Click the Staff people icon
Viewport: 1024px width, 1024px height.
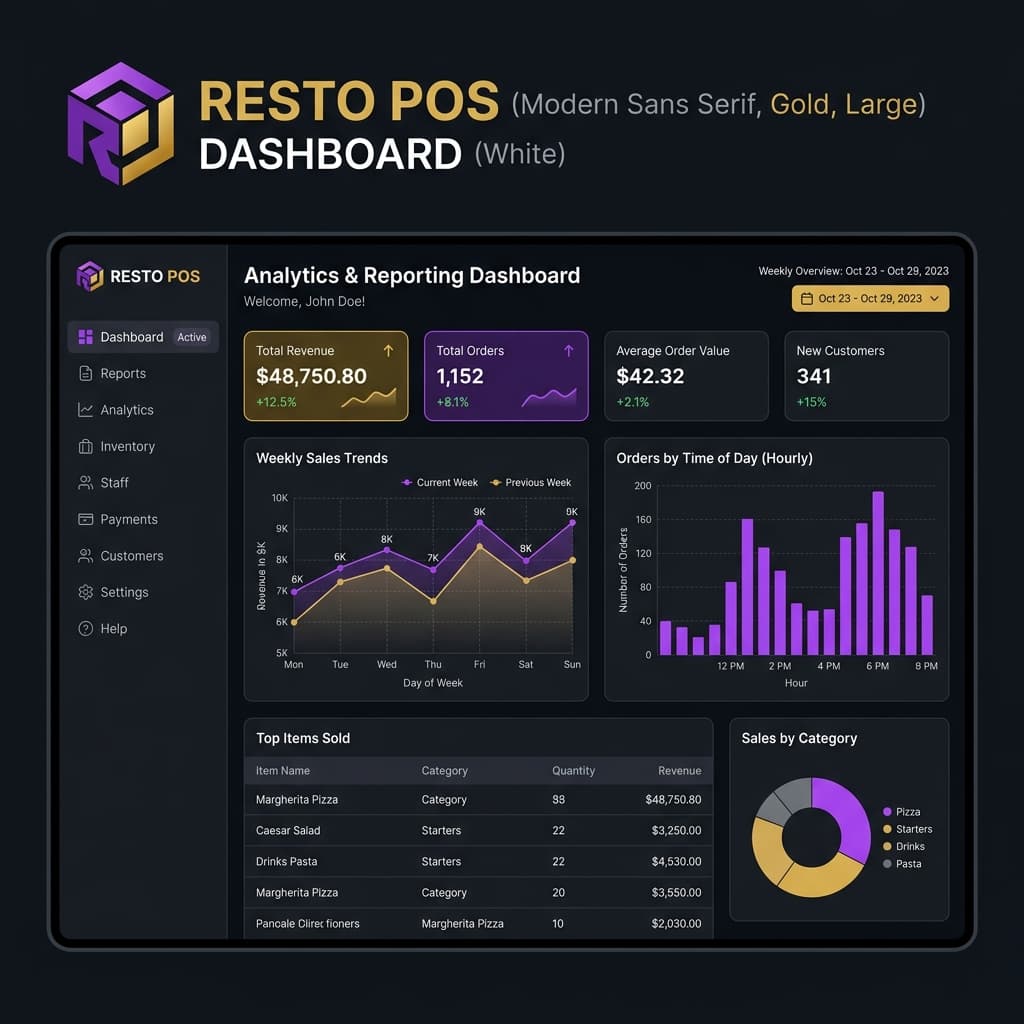[x=86, y=483]
